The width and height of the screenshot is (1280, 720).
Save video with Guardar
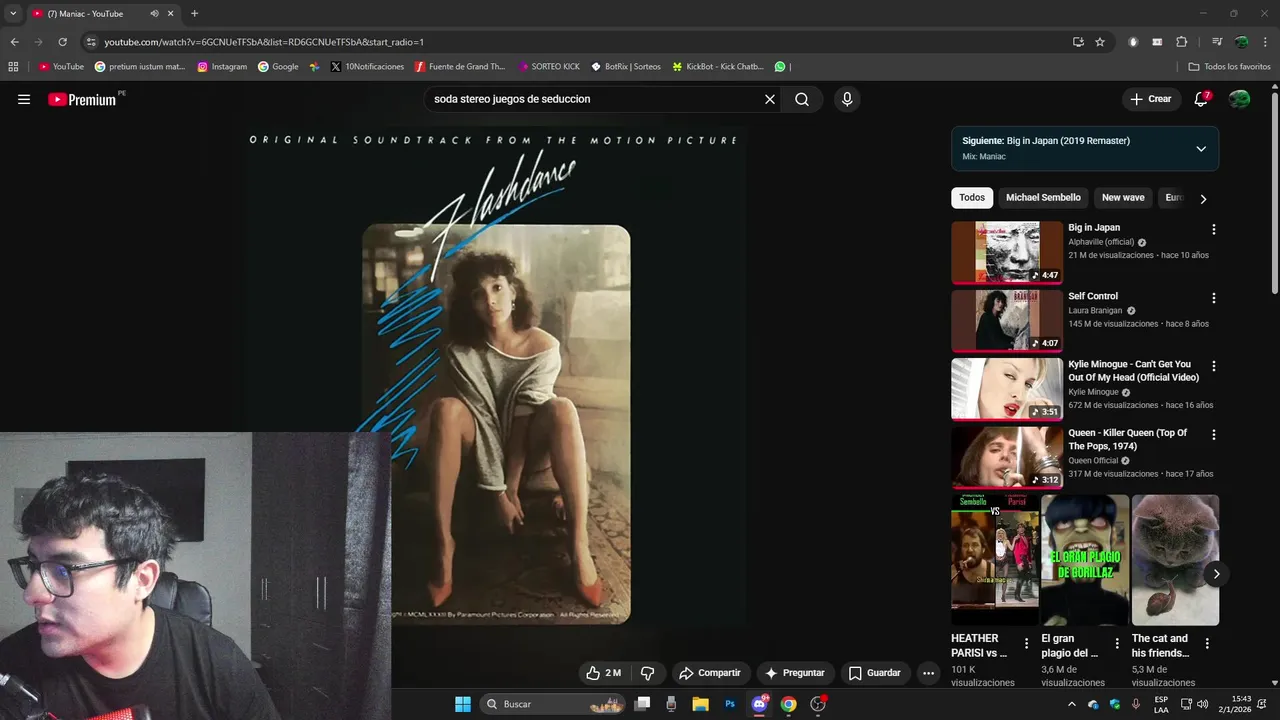click(875, 673)
